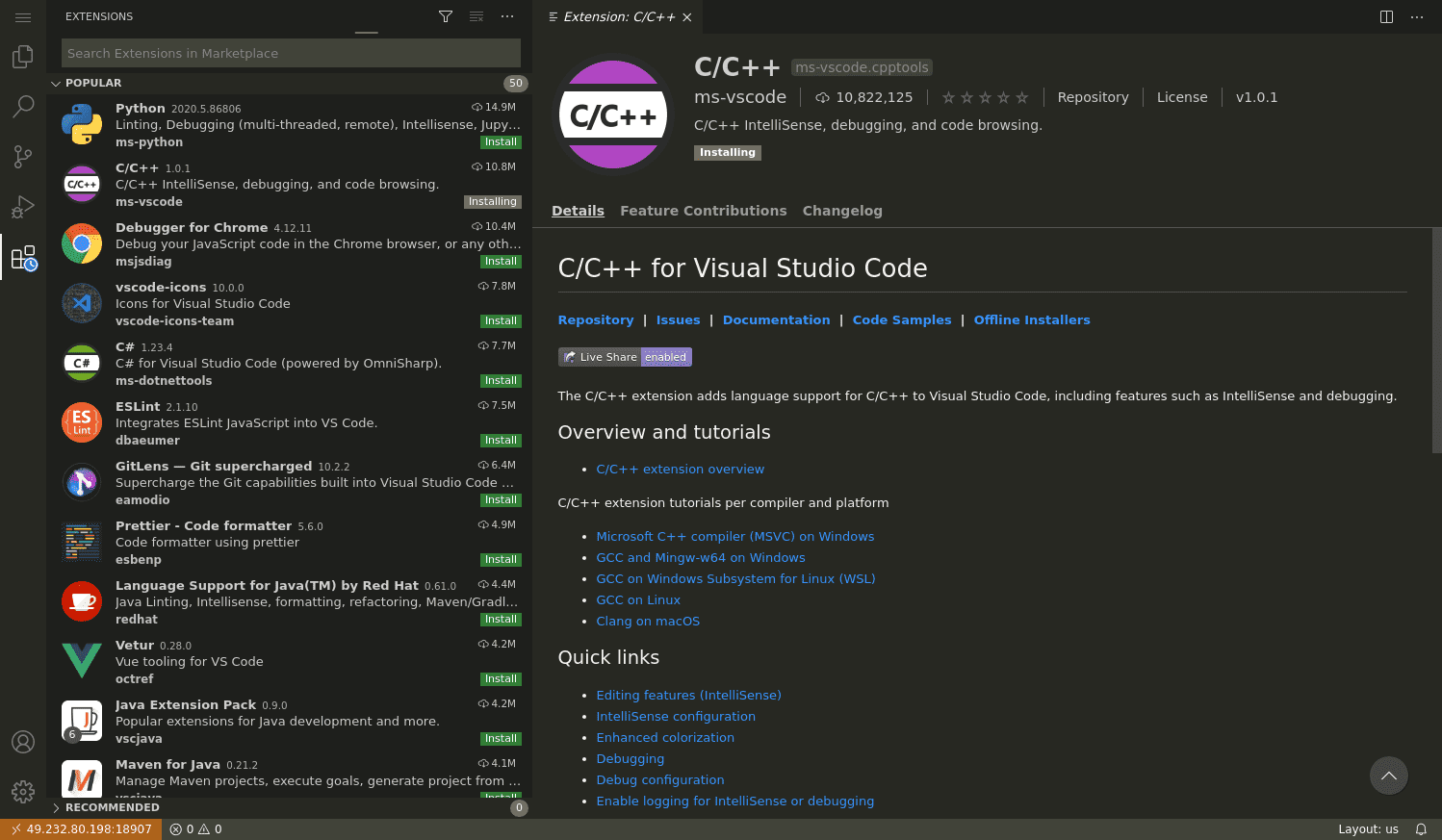
Task: Open the License link in extension header
Action: [1182, 97]
